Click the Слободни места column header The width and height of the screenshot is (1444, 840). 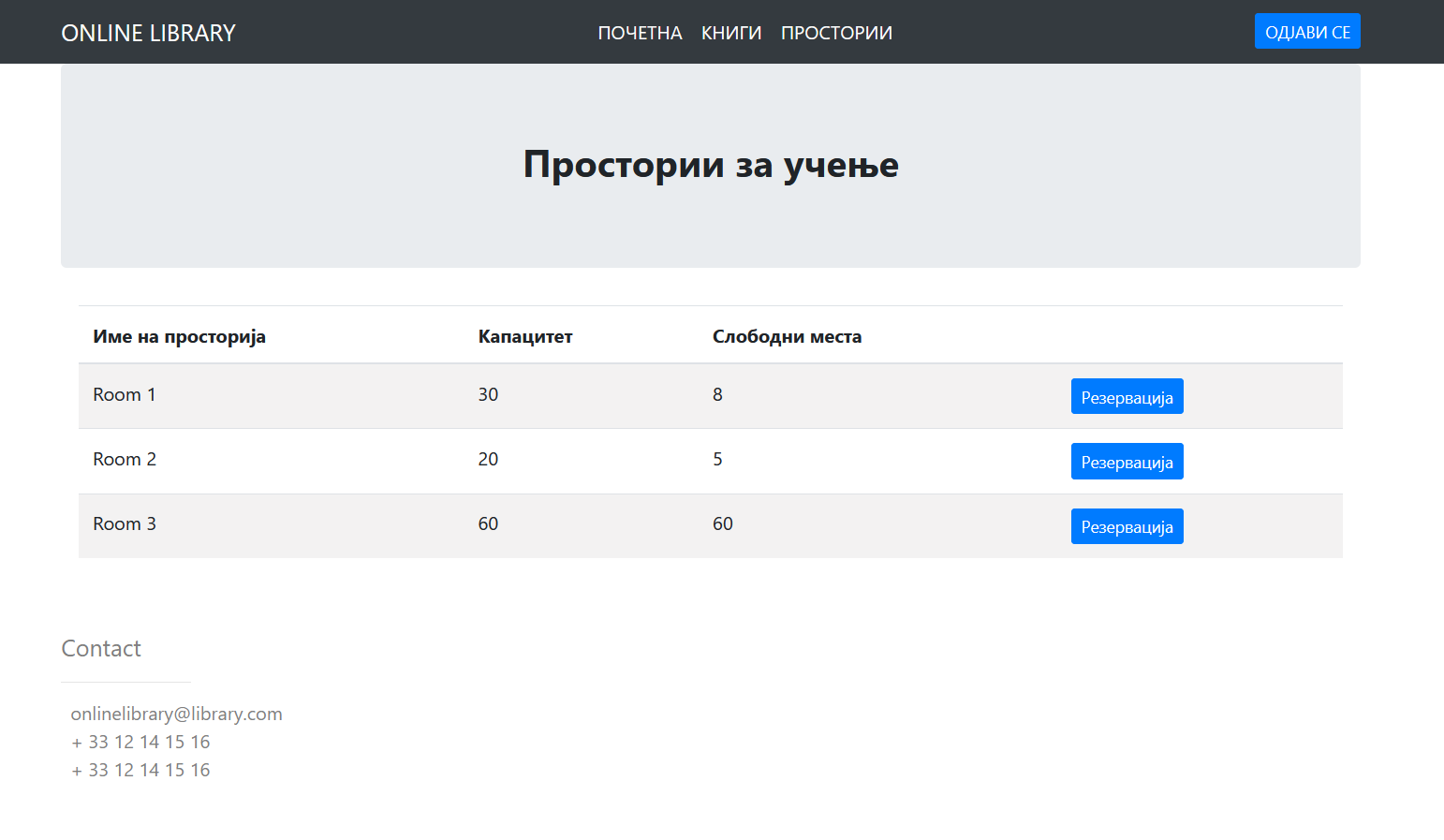pyautogui.click(x=787, y=337)
